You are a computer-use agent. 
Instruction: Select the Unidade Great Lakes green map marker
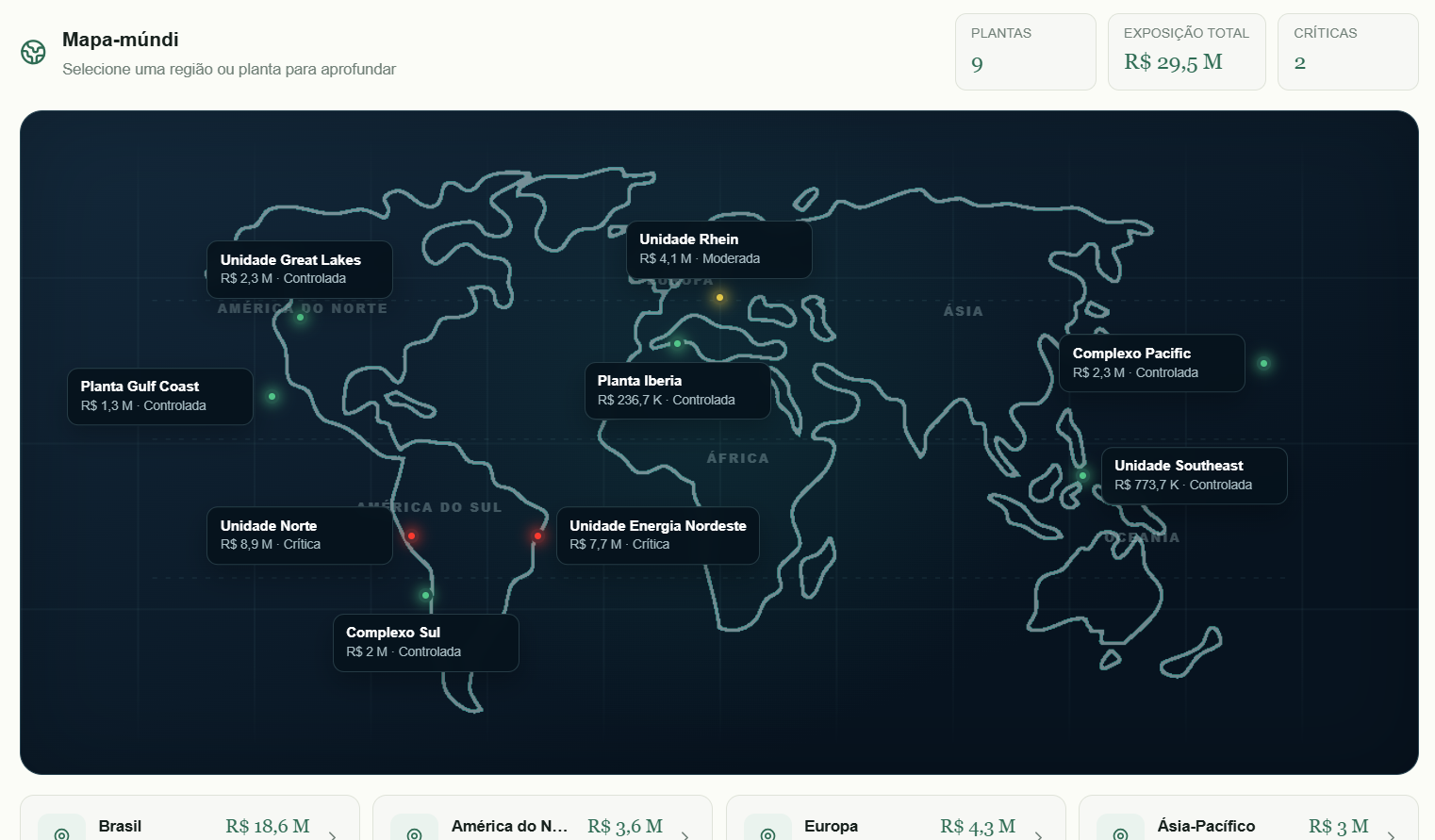301,318
